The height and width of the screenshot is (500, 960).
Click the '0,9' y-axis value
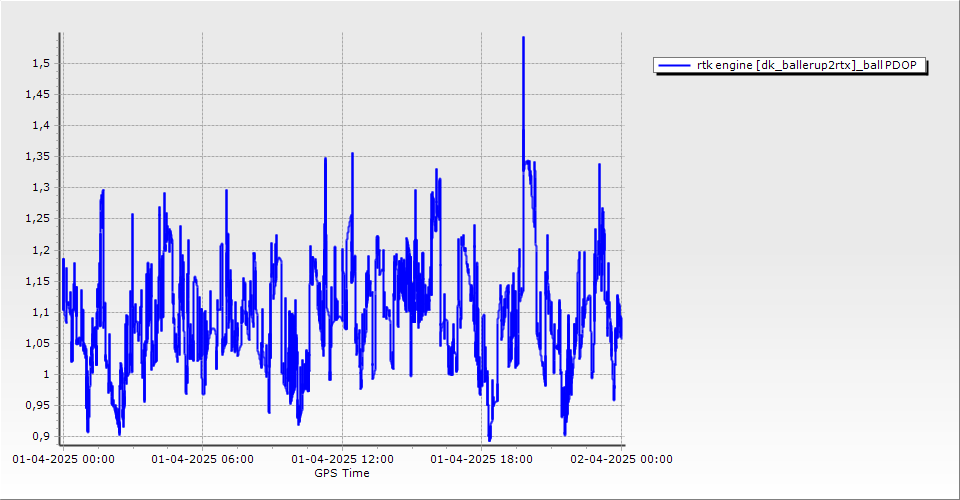click(x=41, y=436)
